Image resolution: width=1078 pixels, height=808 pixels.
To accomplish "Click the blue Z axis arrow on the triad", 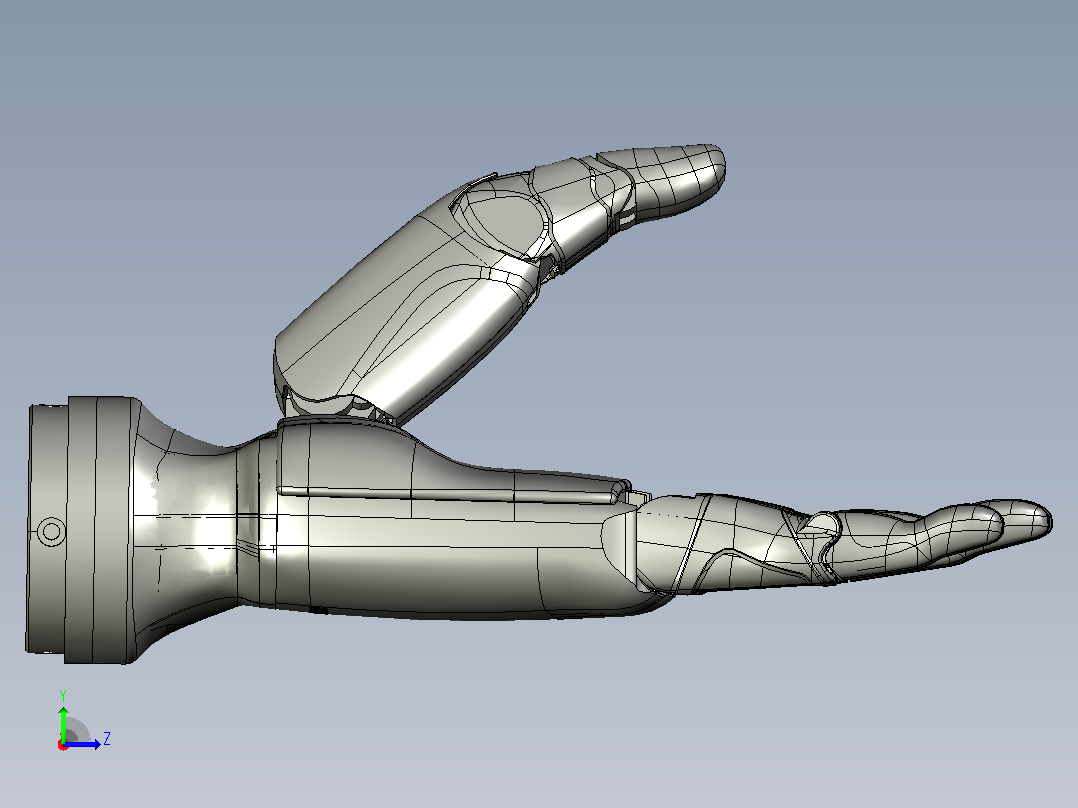I will (x=82, y=744).
